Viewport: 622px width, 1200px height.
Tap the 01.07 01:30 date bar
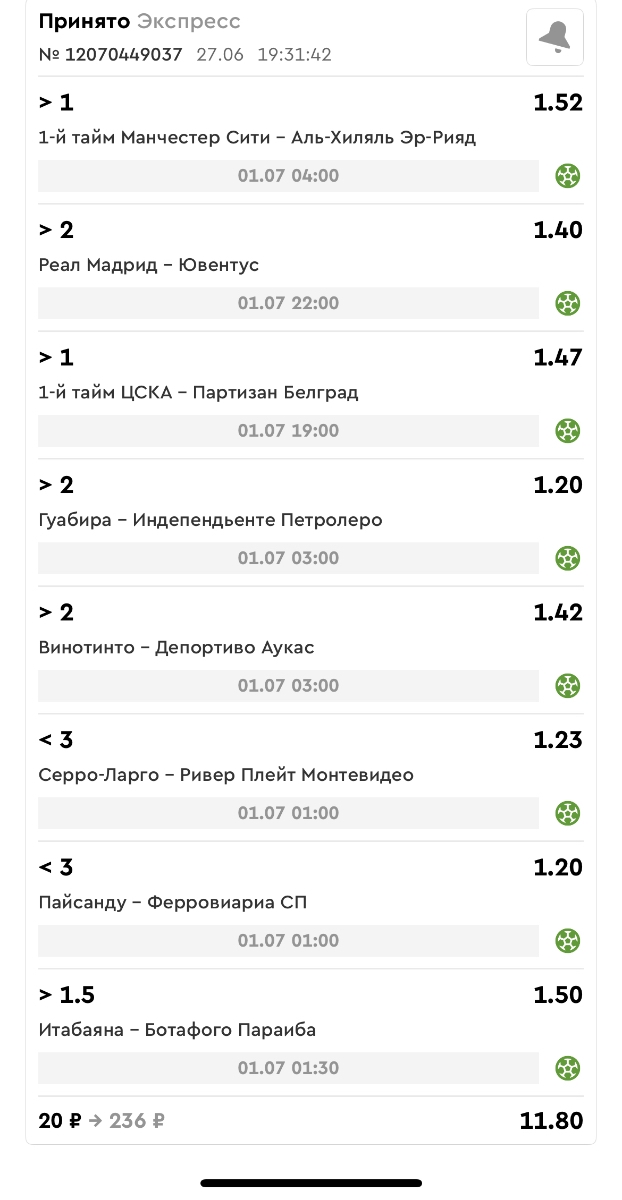tap(288, 1068)
